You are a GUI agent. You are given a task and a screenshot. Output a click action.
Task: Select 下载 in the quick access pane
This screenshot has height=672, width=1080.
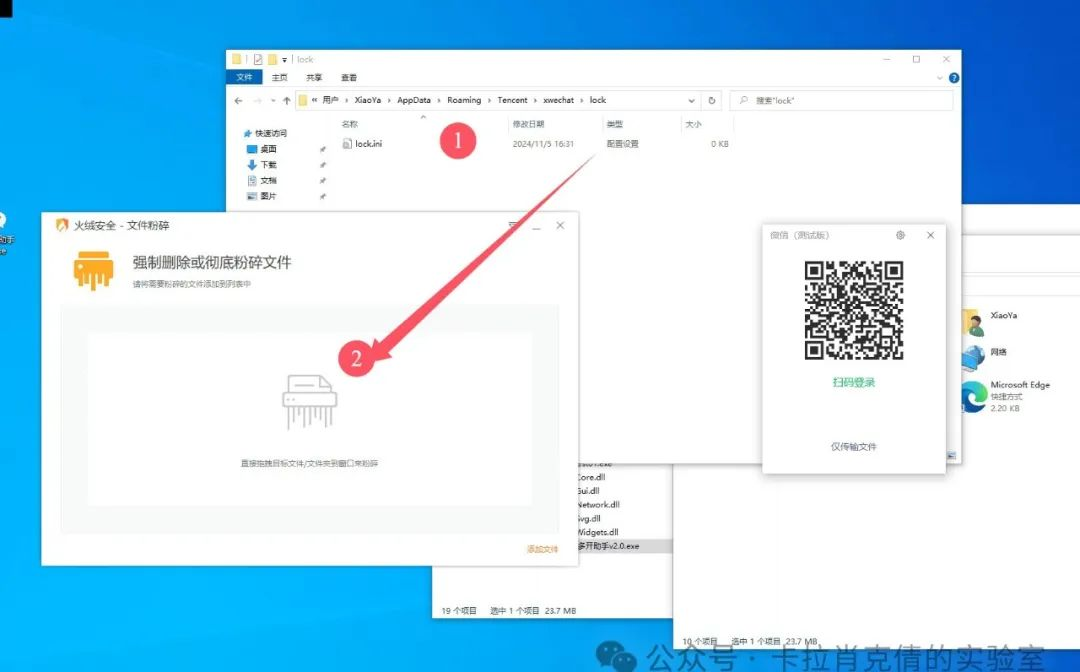[x=268, y=165]
